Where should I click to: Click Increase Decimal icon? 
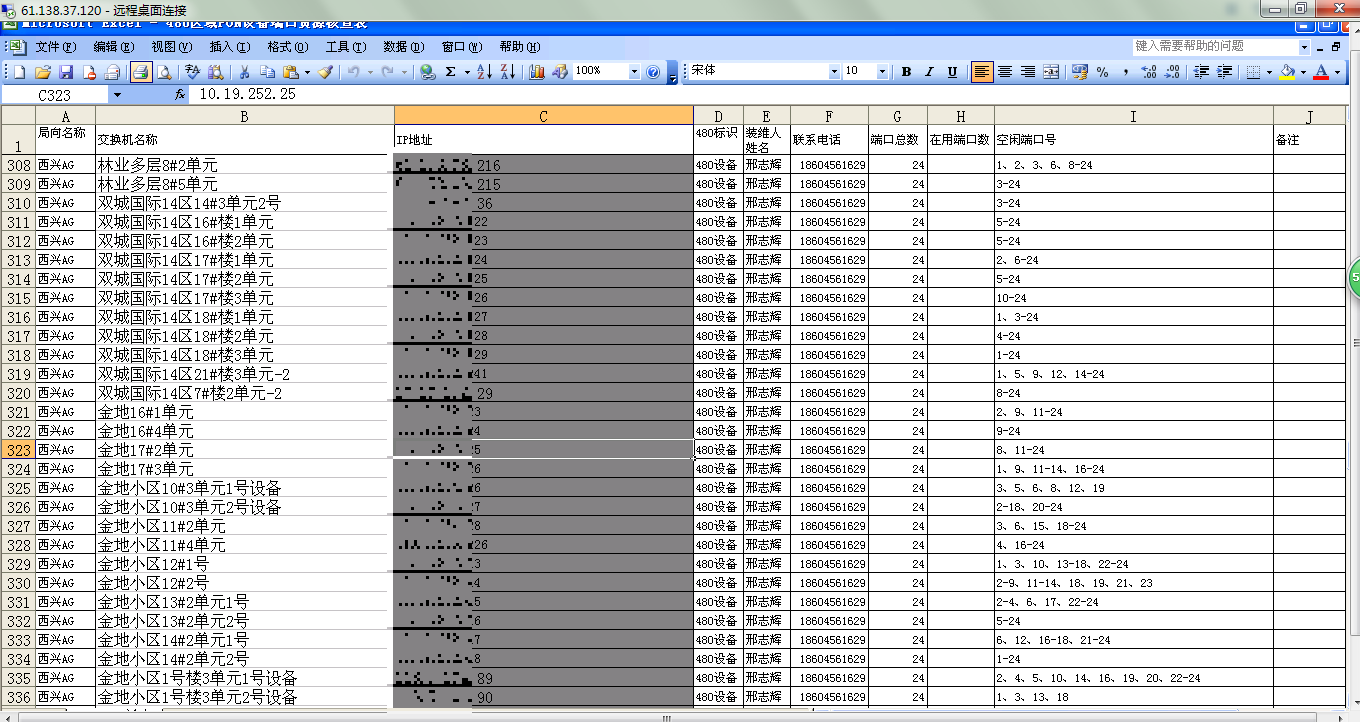pos(1148,72)
